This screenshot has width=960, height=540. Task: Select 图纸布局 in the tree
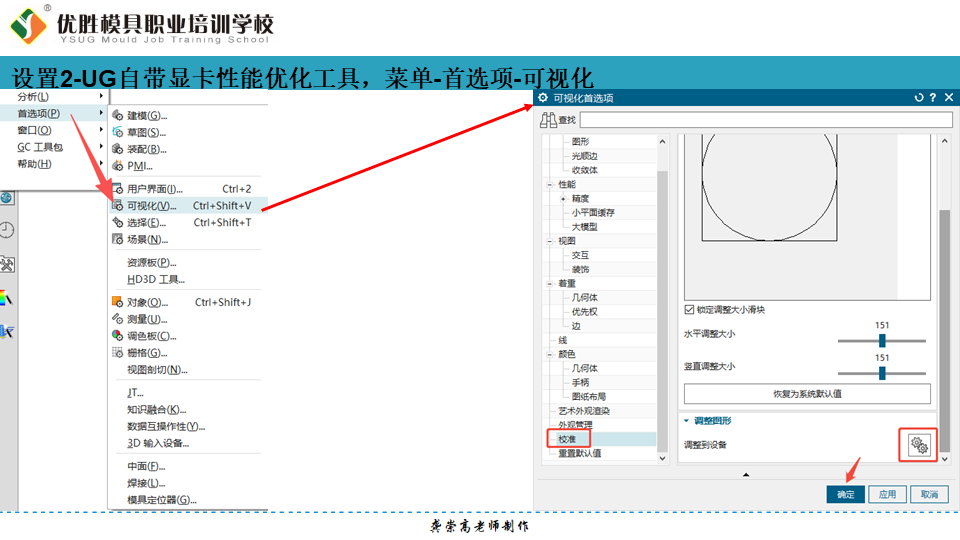tap(588, 397)
